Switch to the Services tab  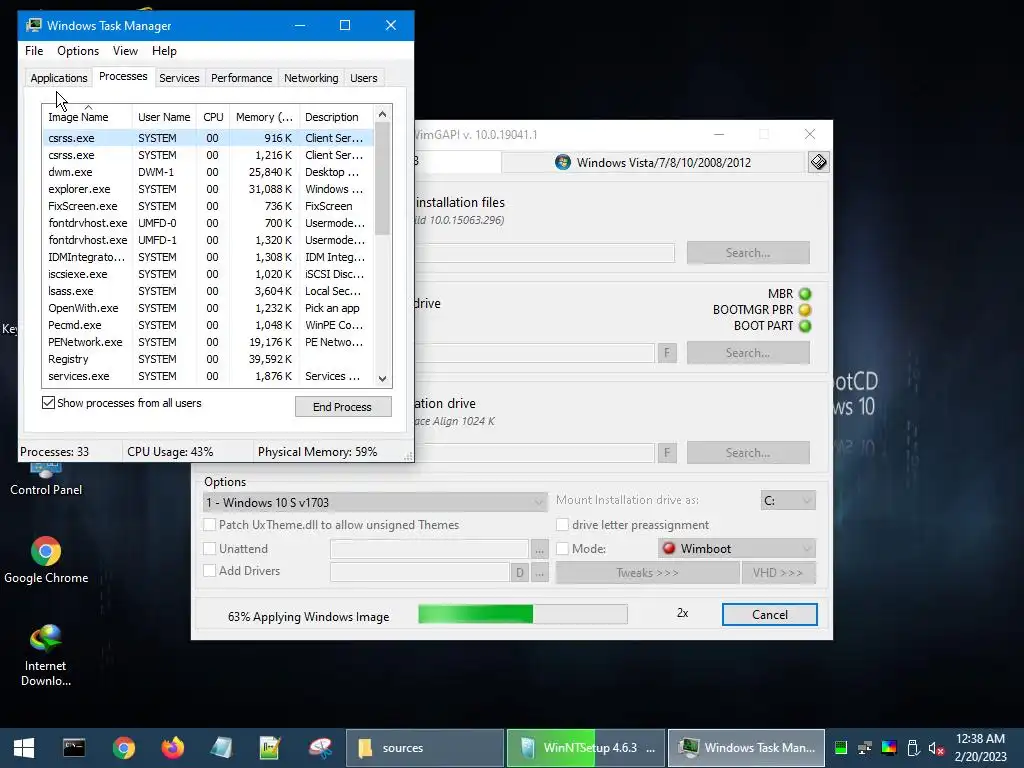point(179,78)
